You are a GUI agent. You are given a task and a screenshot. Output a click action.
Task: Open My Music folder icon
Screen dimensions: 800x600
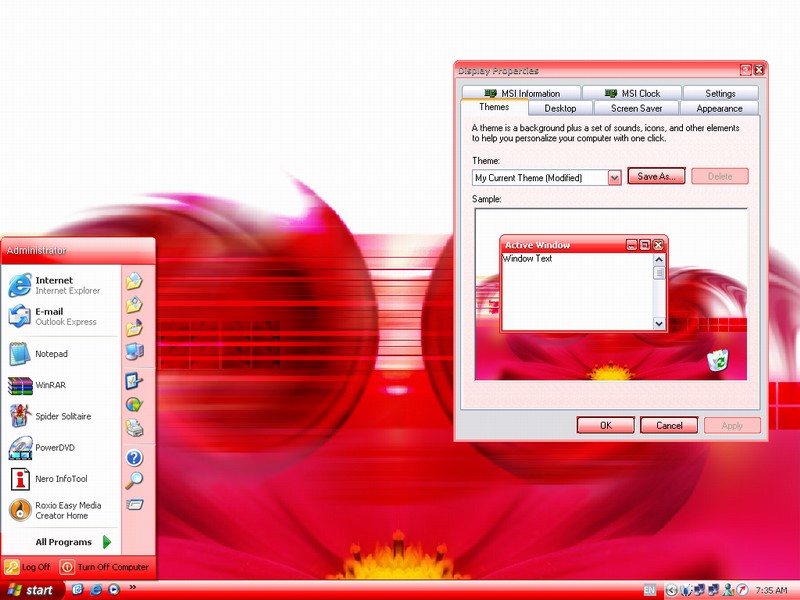click(x=134, y=328)
